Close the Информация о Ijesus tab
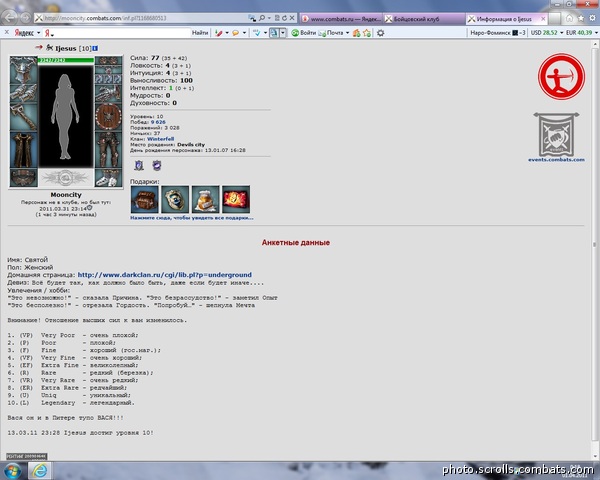The image size is (600, 480). tap(543, 18)
